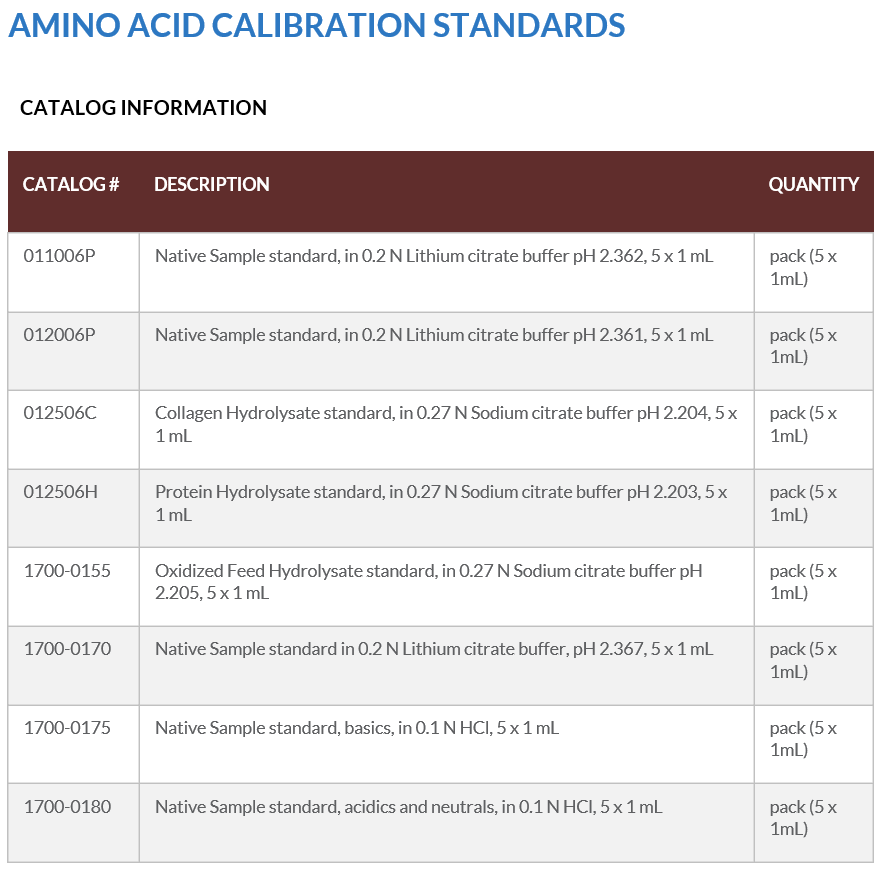Select catalog number 012506H
Viewport: 884px width, 871px height.
60,492
